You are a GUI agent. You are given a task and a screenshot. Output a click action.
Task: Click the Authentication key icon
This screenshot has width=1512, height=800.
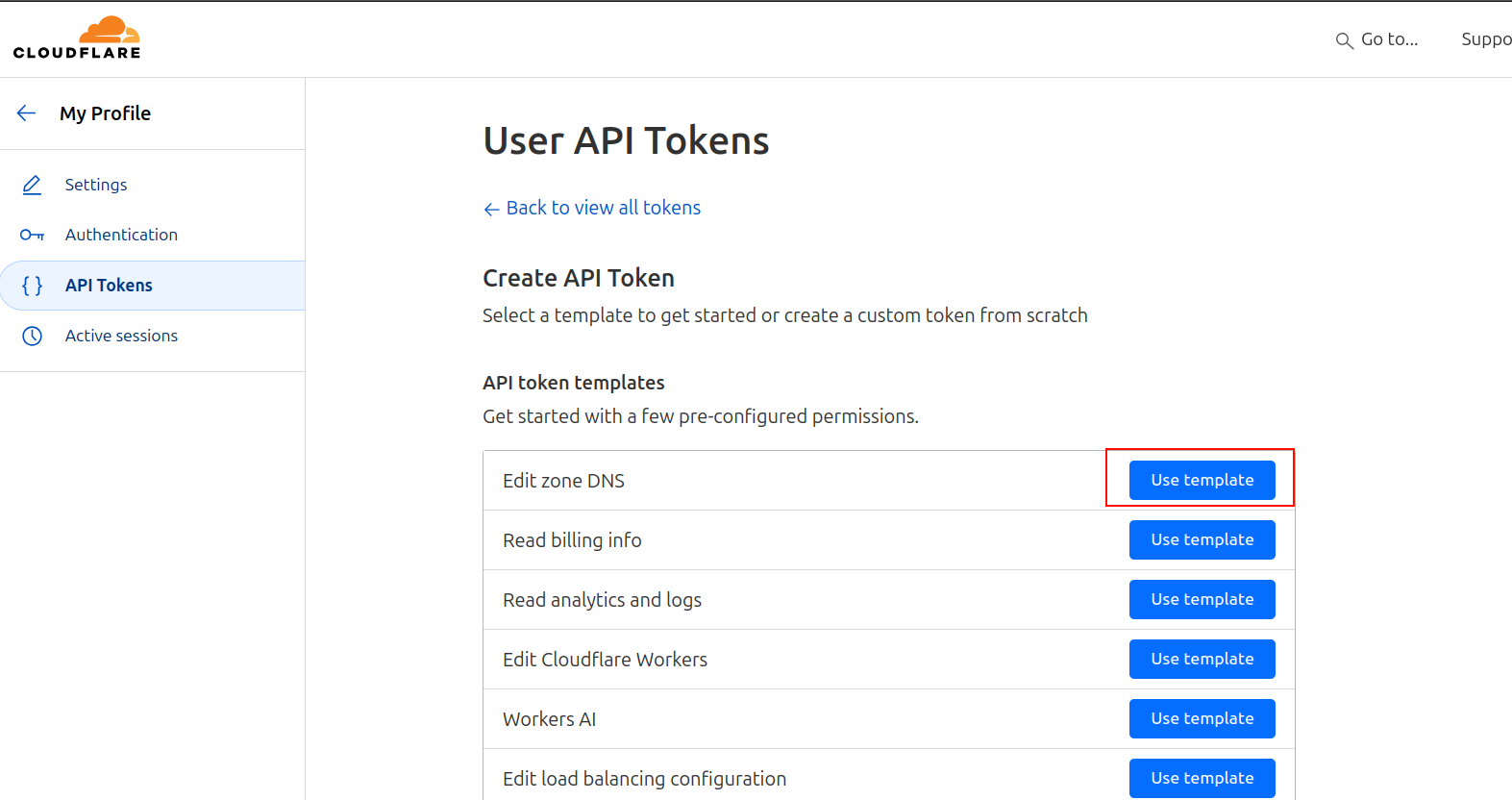coord(32,235)
